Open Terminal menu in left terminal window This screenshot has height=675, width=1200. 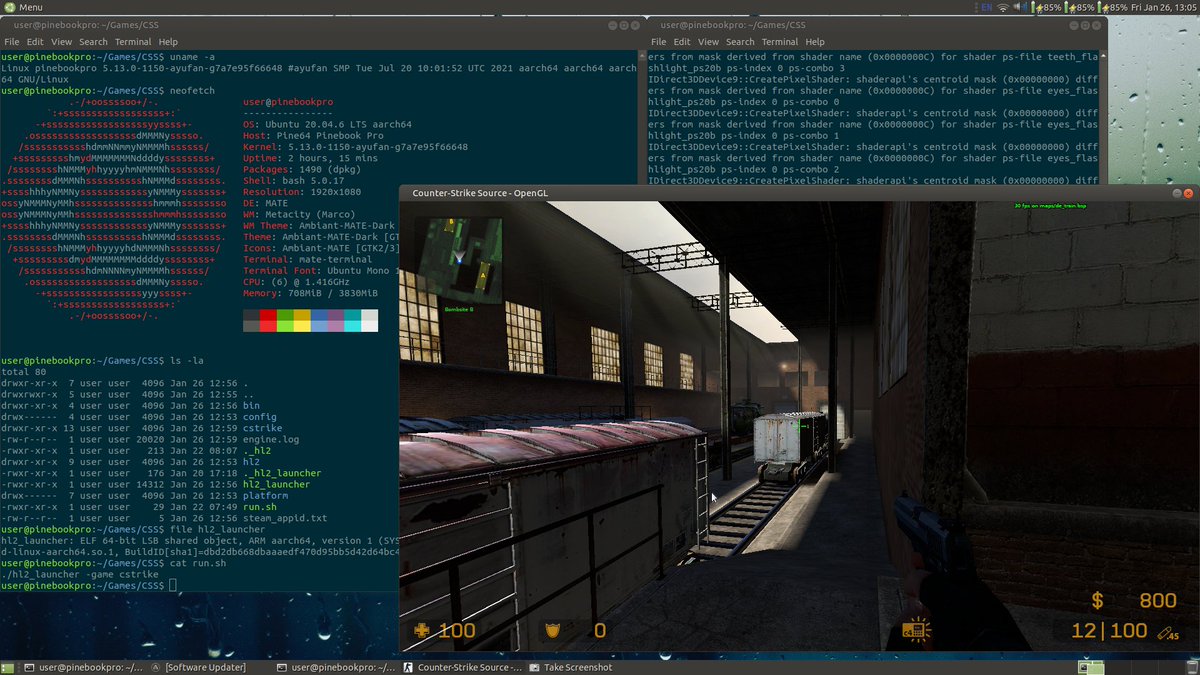click(x=133, y=42)
